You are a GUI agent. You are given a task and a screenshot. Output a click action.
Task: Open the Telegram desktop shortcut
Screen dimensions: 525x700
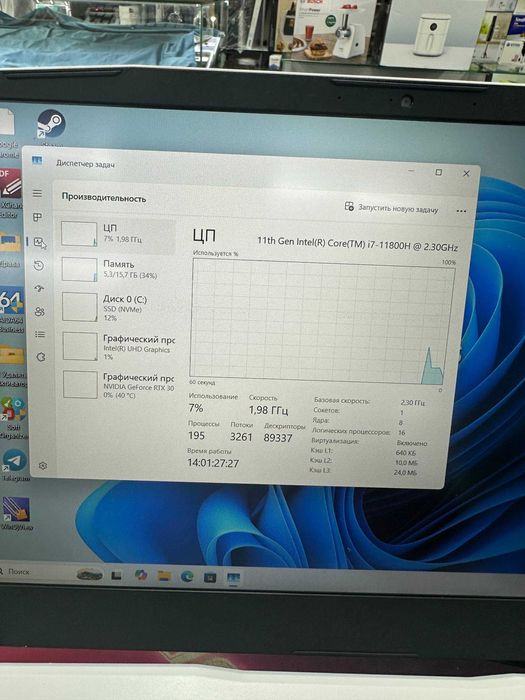(x=15, y=464)
